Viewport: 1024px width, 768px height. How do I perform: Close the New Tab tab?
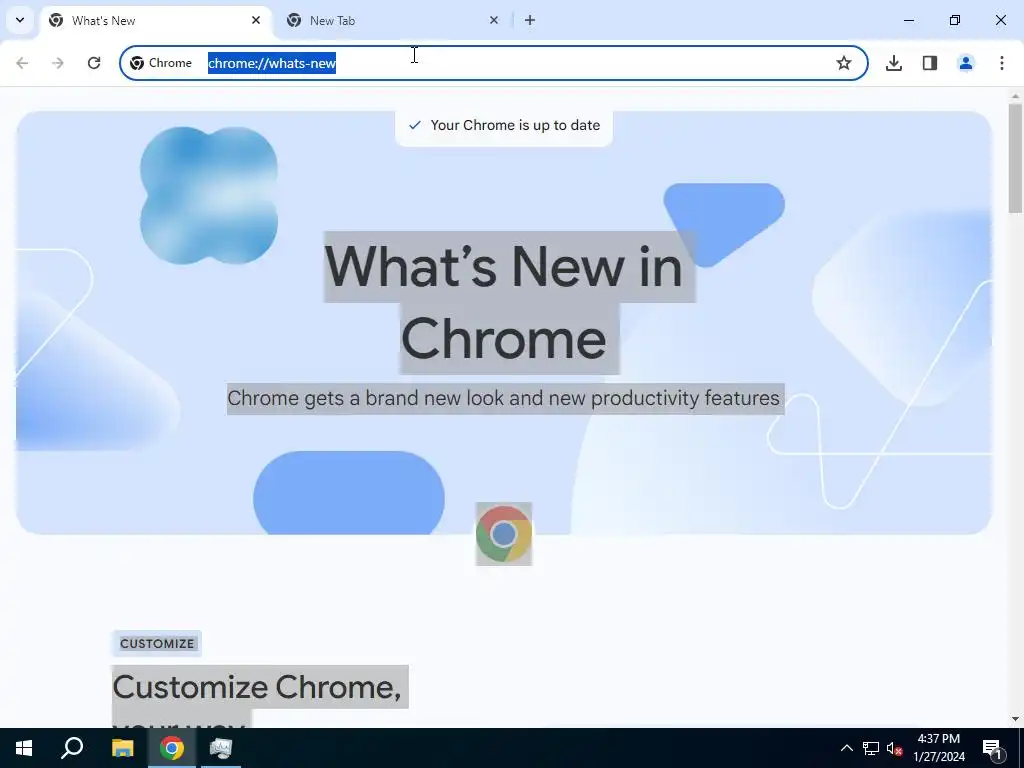pyautogui.click(x=494, y=20)
